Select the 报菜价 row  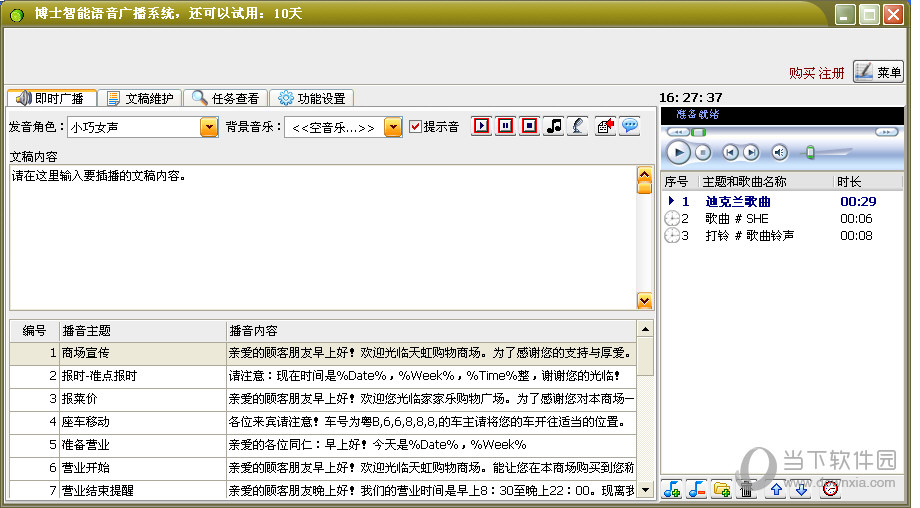click(x=323, y=399)
